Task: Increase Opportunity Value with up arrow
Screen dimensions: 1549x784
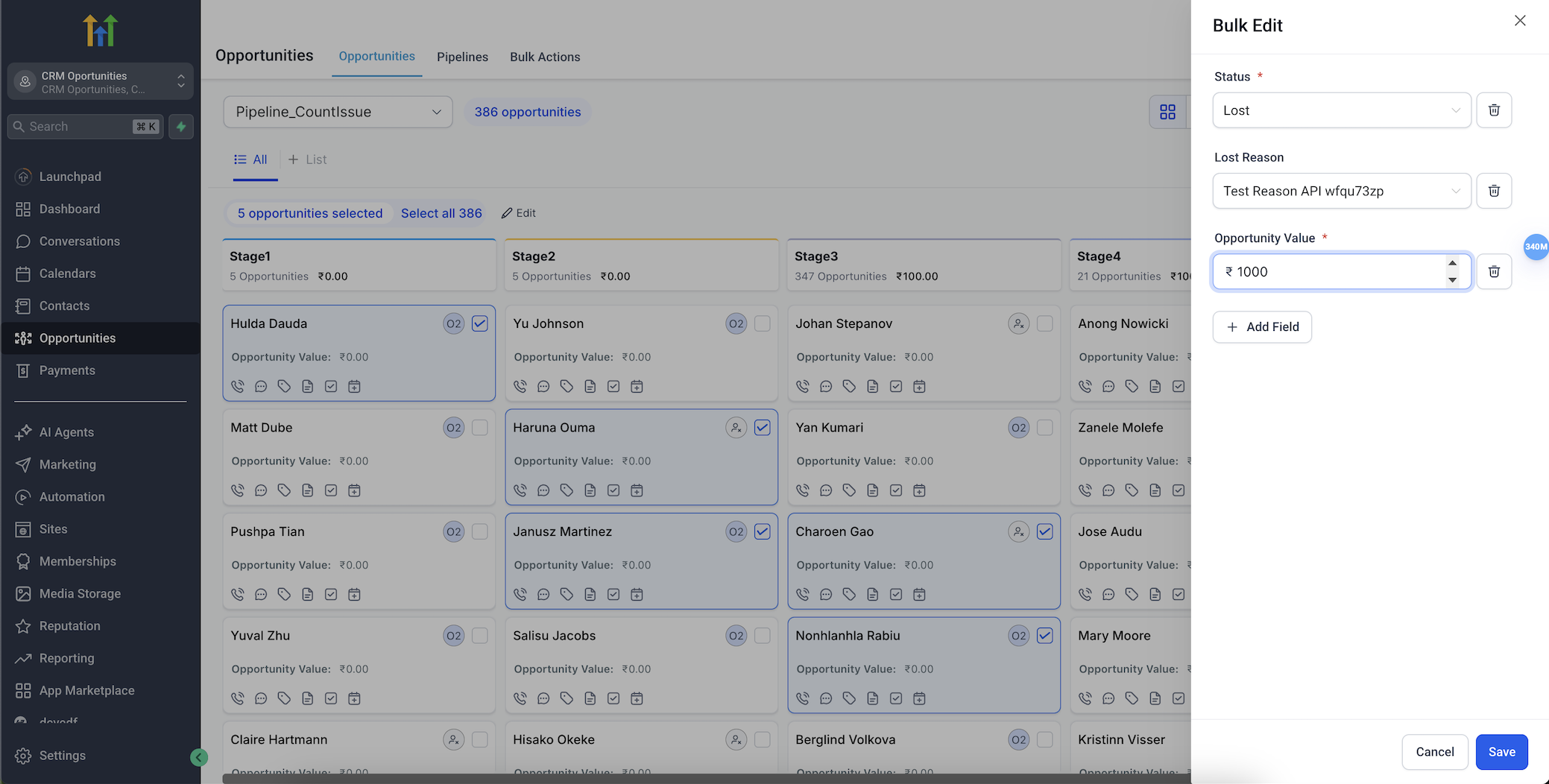Action: 1452,263
